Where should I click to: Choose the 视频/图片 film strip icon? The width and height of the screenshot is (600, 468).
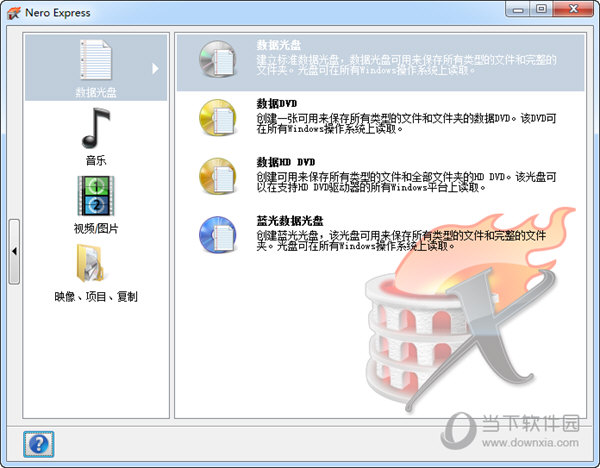pyautogui.click(x=96, y=196)
